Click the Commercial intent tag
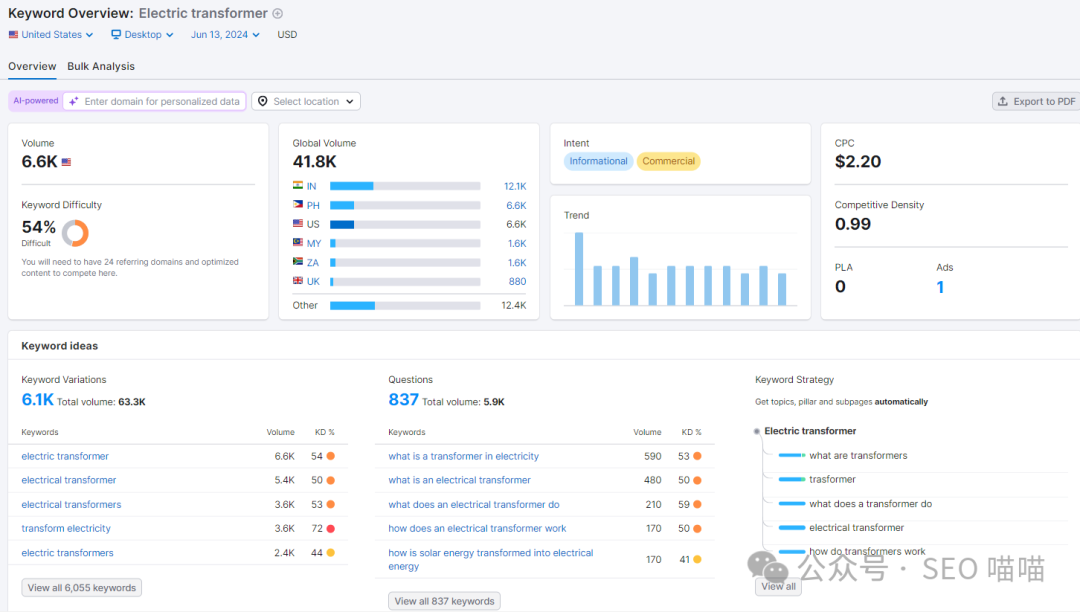 [668, 161]
